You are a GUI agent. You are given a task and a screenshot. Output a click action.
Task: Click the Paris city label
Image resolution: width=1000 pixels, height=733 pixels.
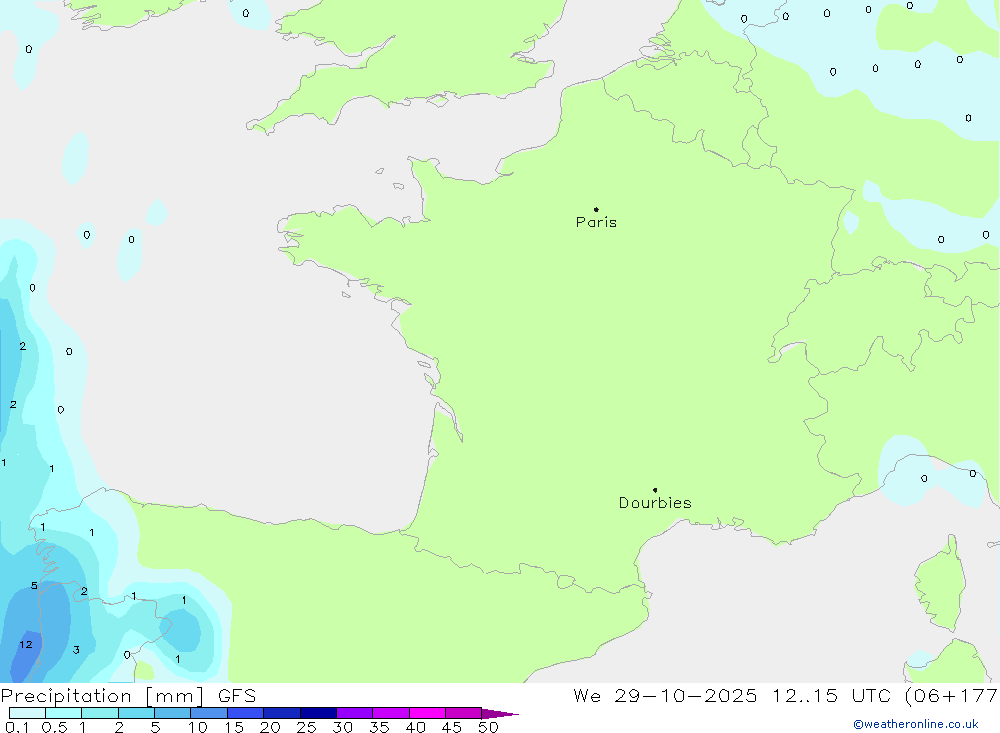click(596, 222)
